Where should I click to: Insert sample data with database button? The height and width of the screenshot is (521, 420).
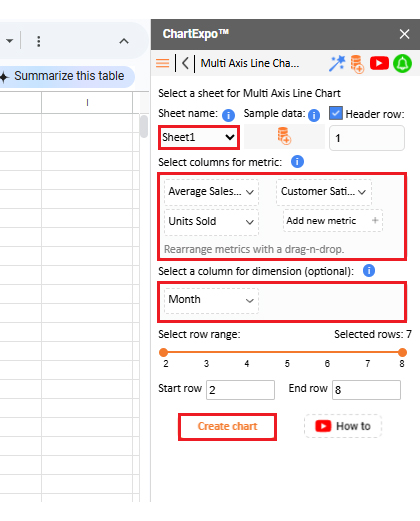pyautogui.click(x=284, y=136)
